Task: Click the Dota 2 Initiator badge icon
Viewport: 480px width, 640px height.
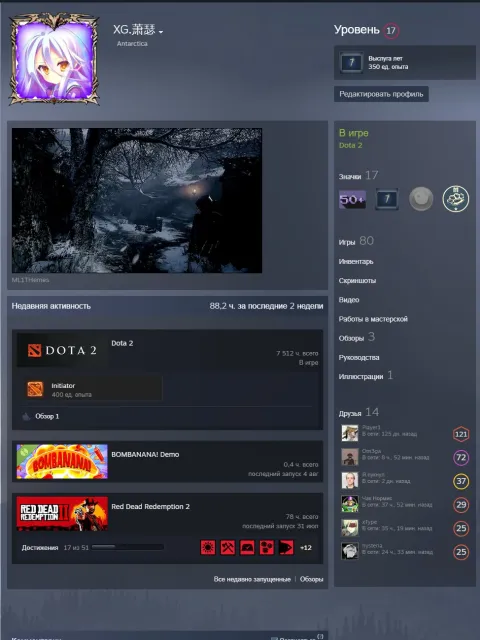Action: pos(35,389)
